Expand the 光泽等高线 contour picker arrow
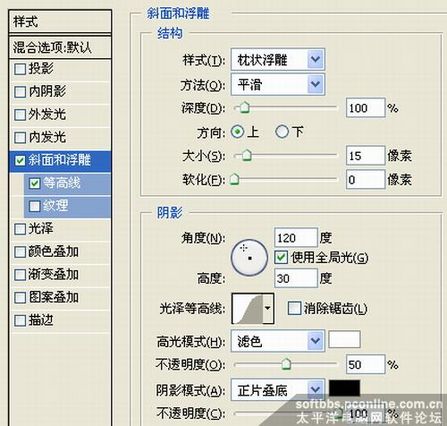This screenshot has height=426, width=447. click(268, 309)
